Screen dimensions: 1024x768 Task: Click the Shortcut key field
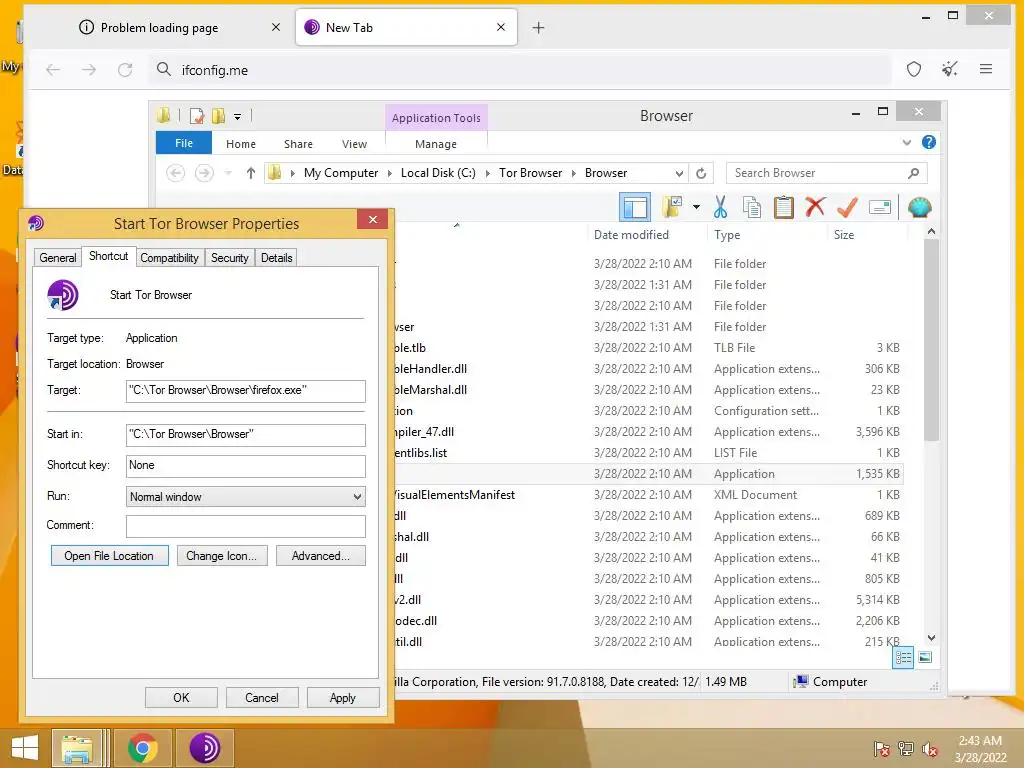tap(246, 466)
